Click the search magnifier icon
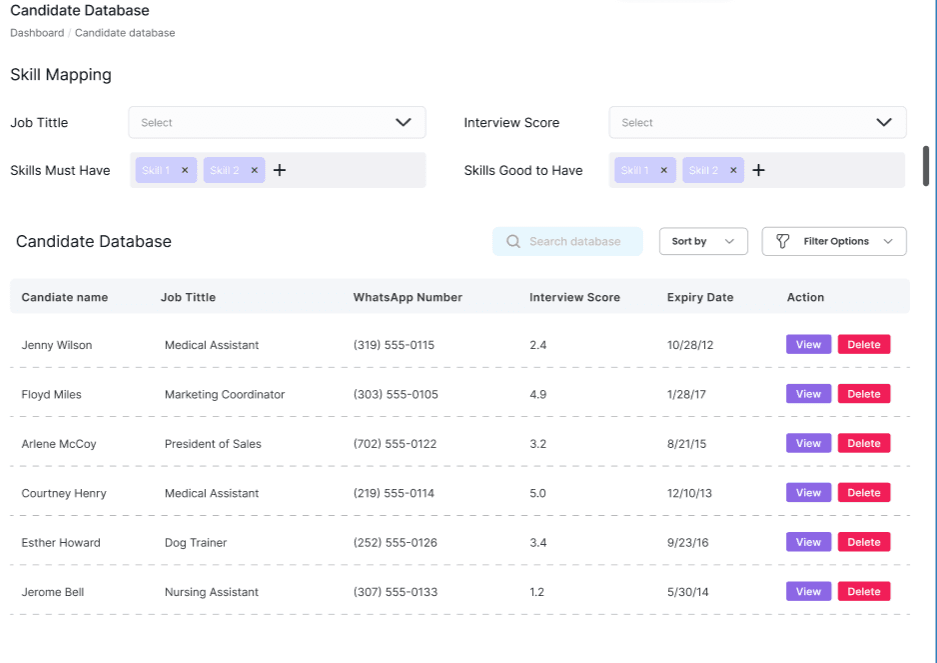The width and height of the screenshot is (937, 663). (513, 242)
